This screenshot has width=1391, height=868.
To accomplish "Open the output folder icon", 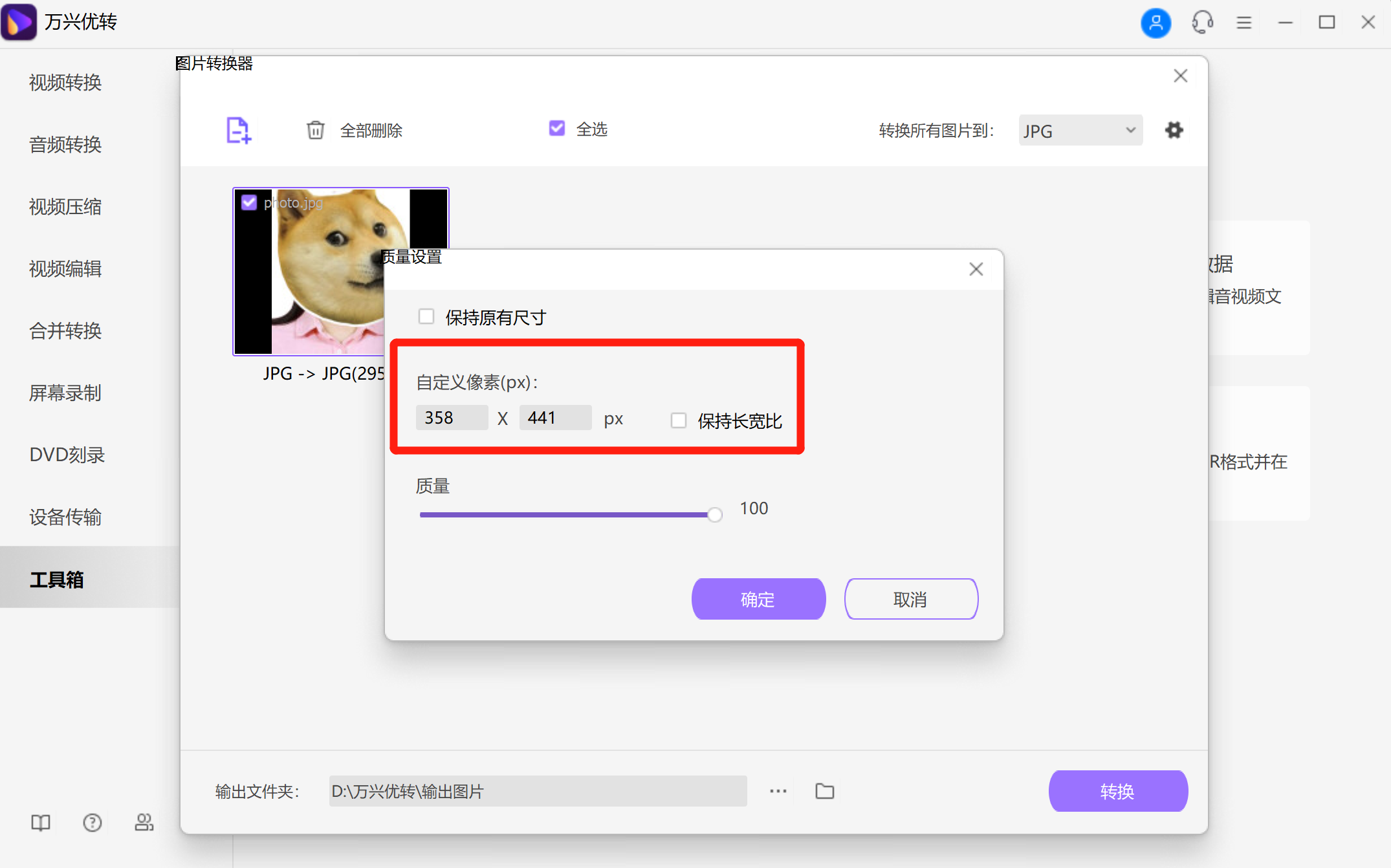I will (x=824, y=790).
